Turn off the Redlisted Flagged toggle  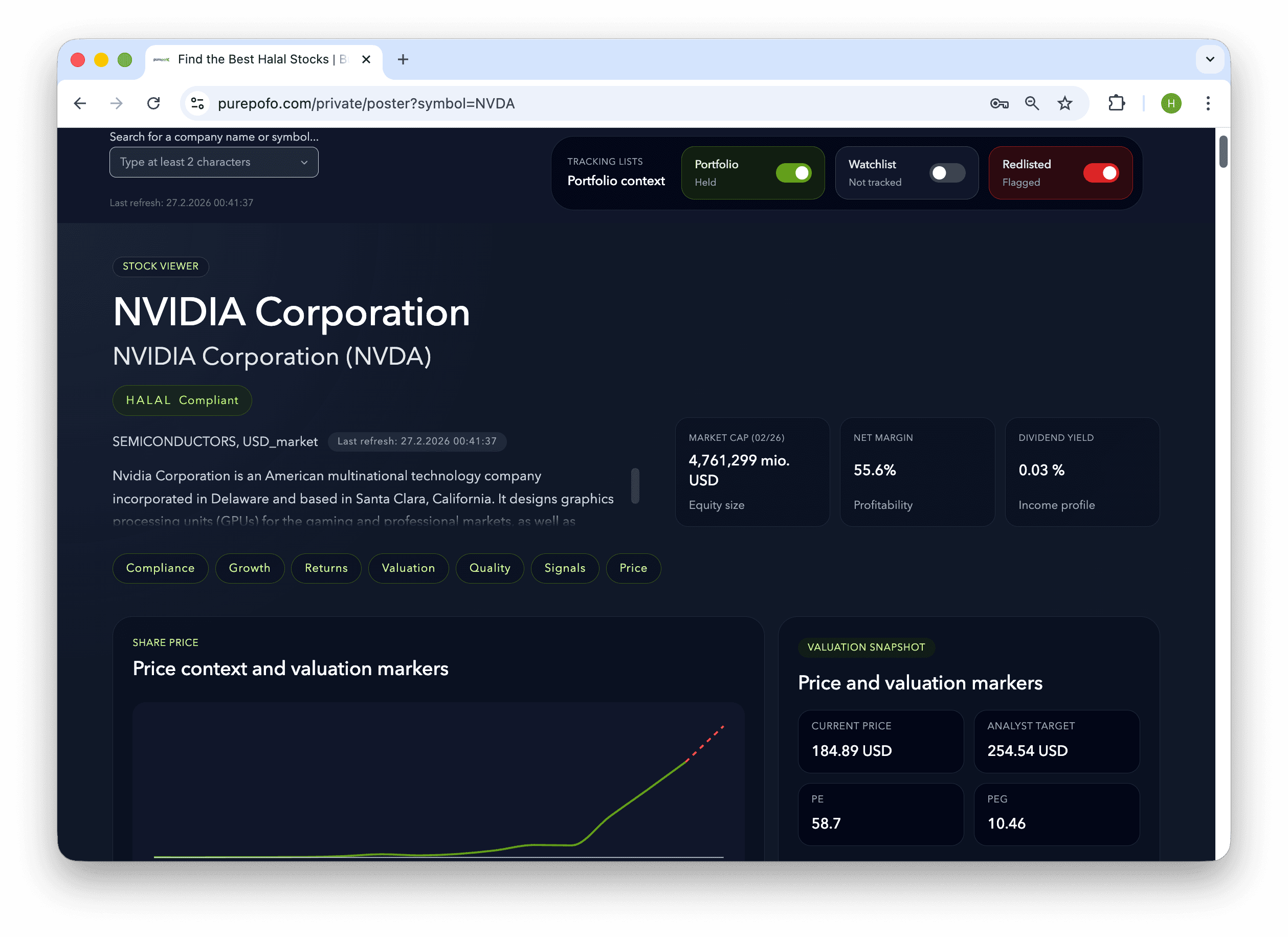1101,173
